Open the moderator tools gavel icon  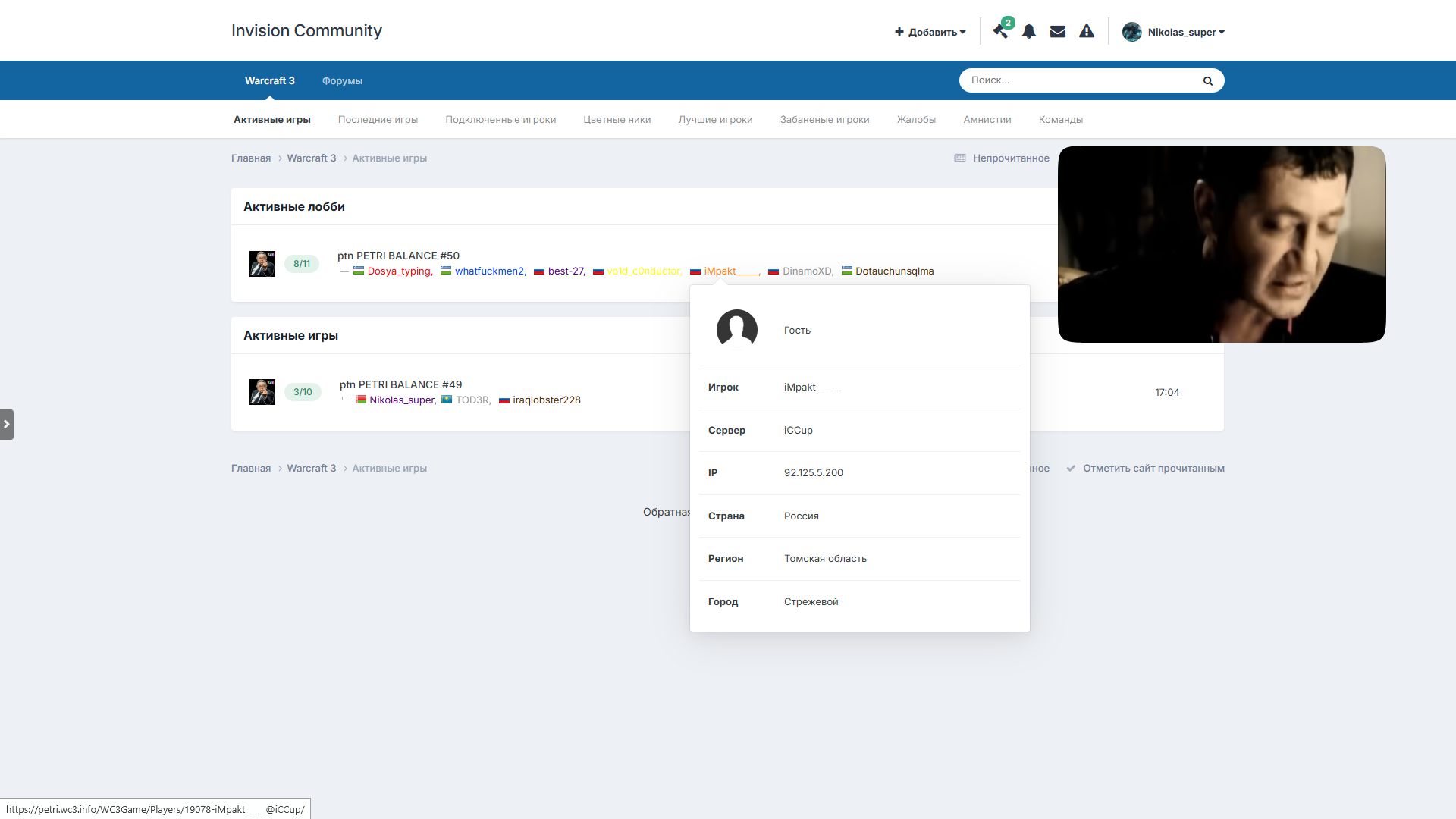click(x=1000, y=32)
